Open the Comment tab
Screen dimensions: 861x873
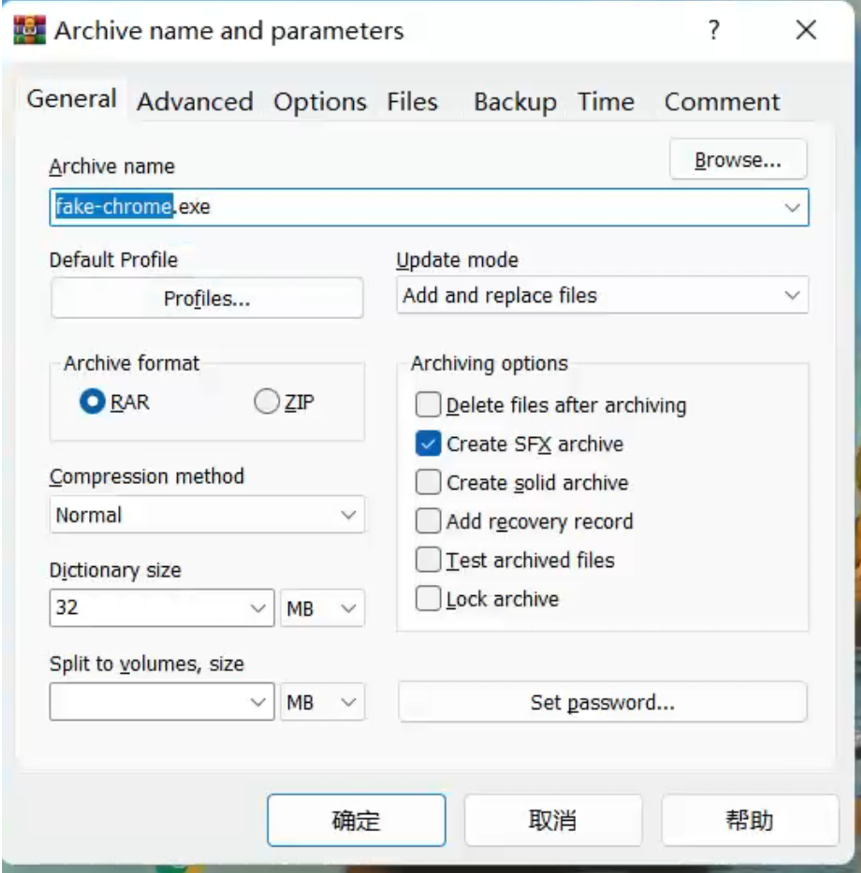click(722, 102)
